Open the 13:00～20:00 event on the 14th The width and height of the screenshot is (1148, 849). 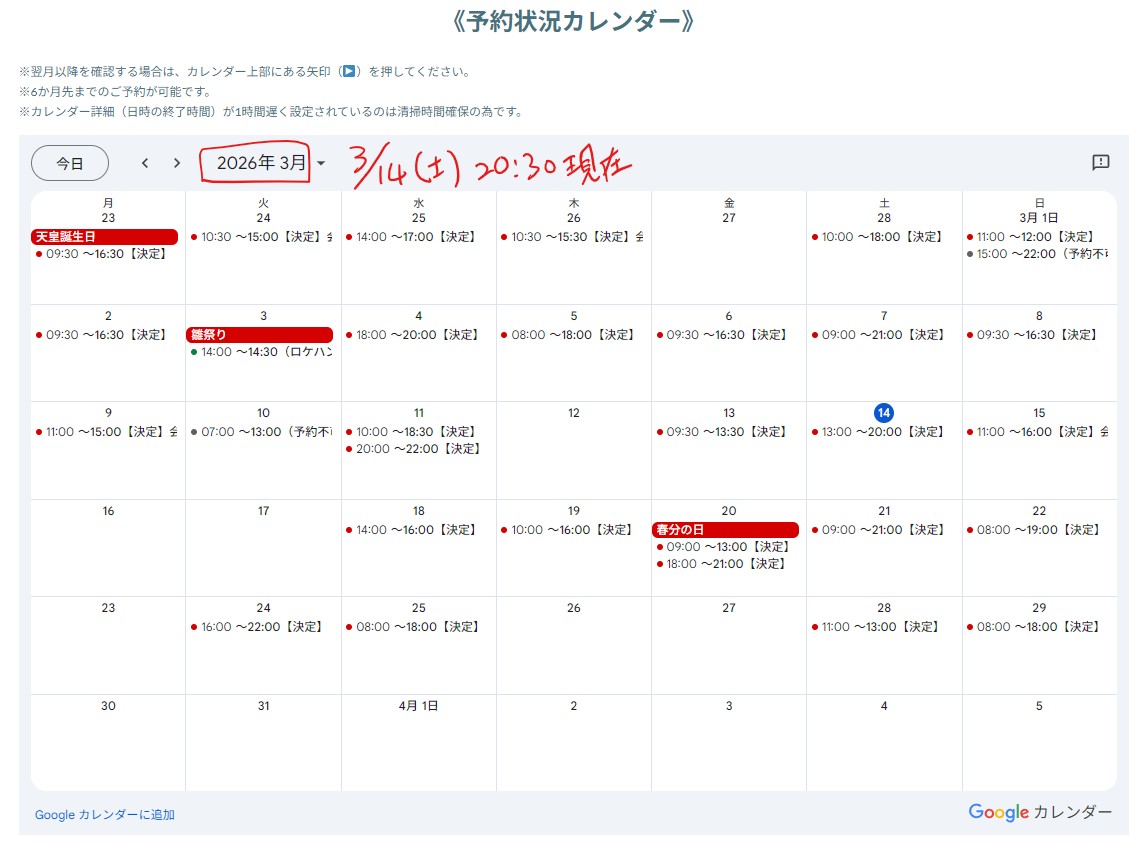click(879, 432)
